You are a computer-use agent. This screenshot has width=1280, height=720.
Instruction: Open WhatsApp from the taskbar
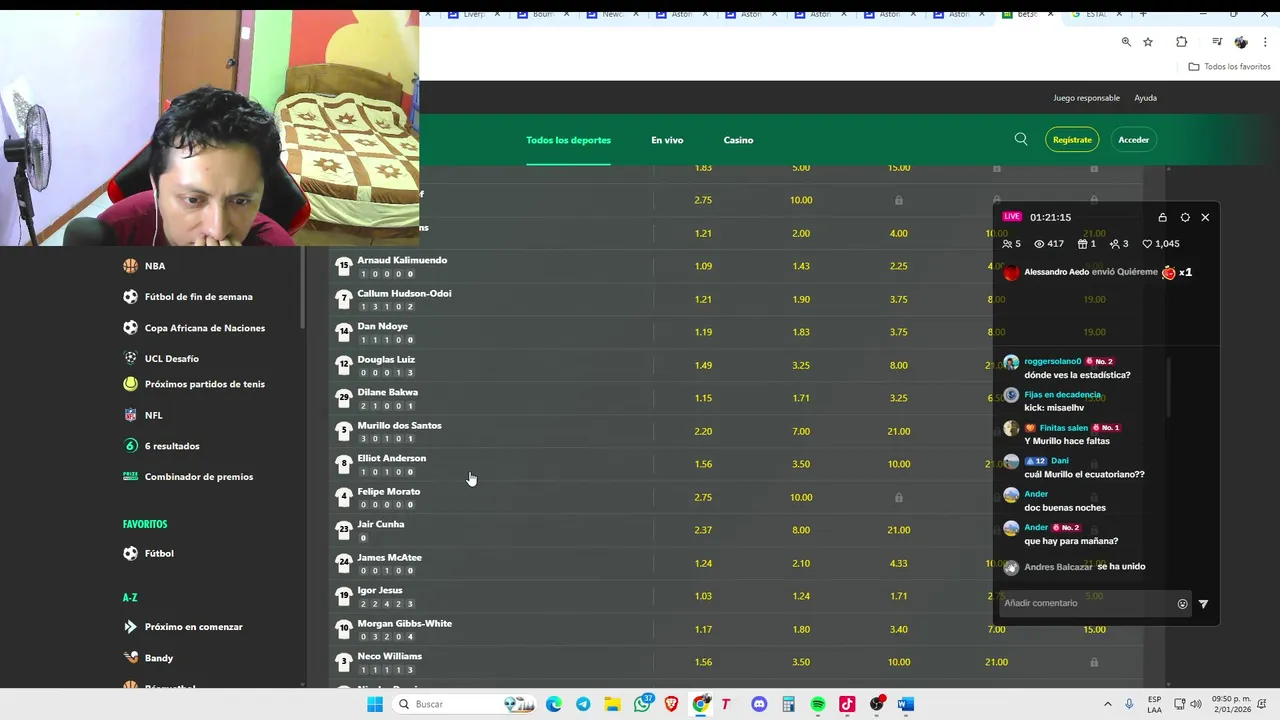coord(642,704)
